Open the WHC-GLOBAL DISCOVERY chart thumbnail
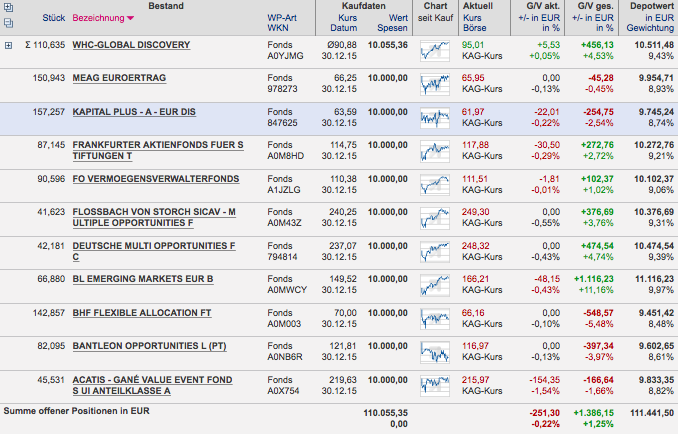 click(x=435, y=51)
